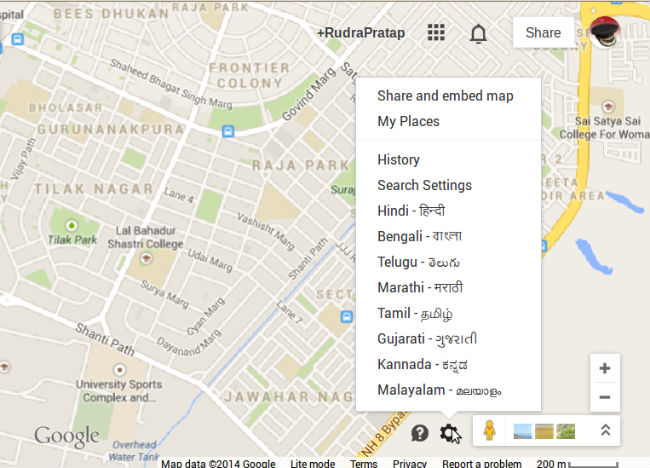Open the notifications bell

point(478,33)
